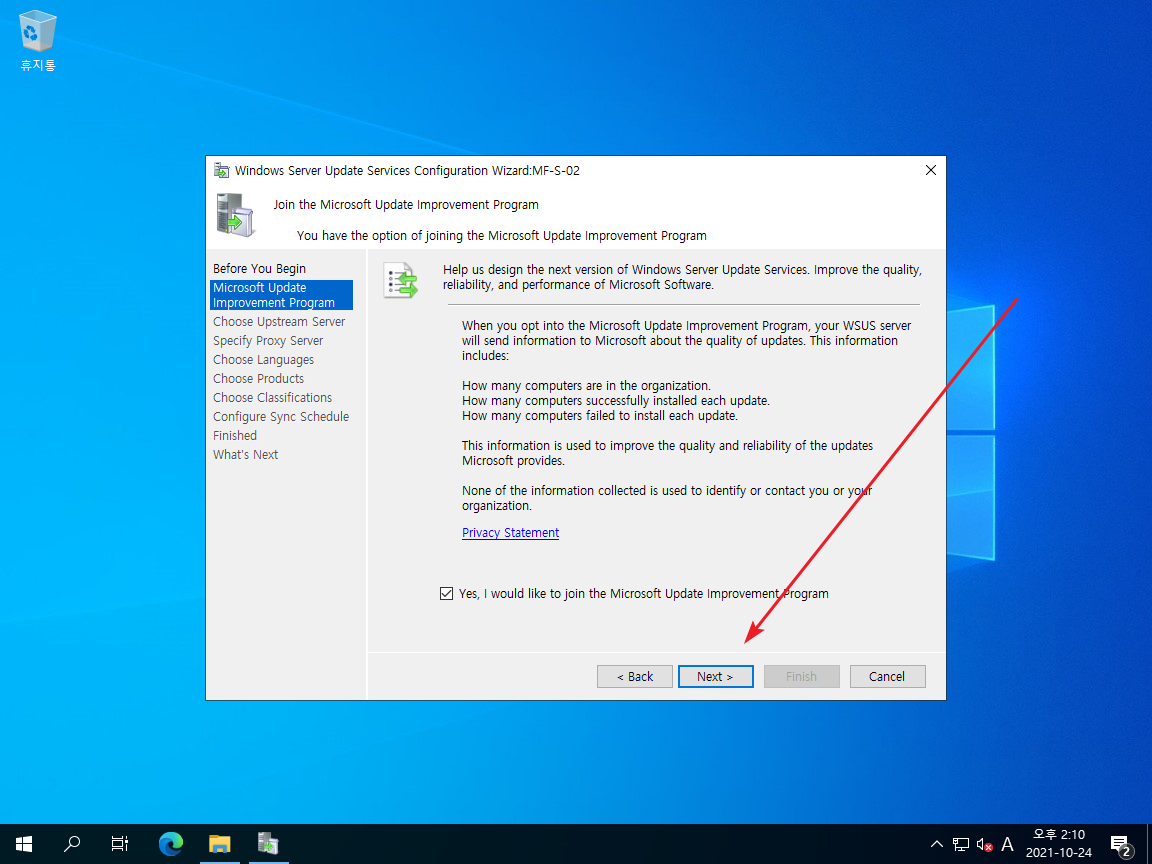Select the Choose Upstream Server step
1152x864 pixels.
279,322
